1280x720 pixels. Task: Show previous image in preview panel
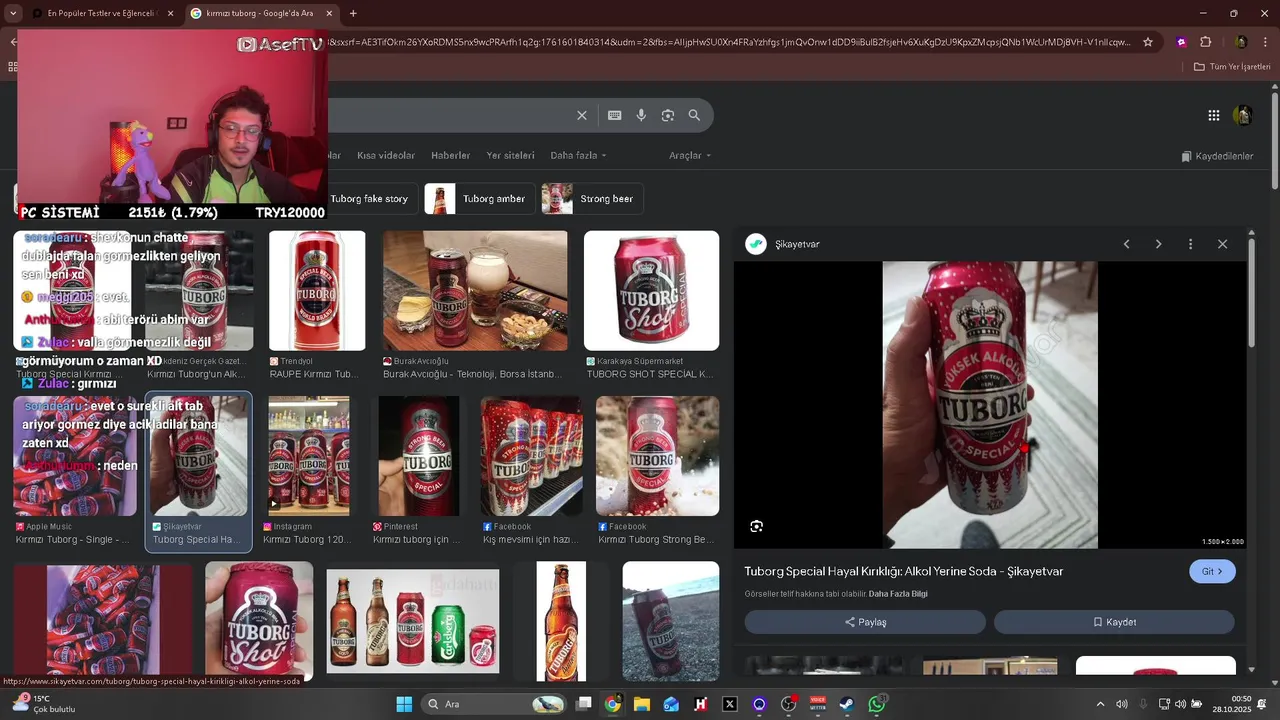click(1126, 244)
